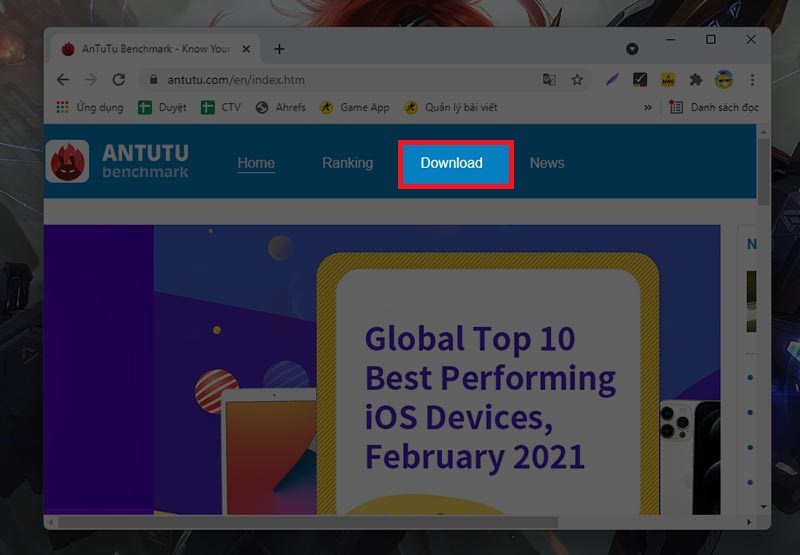Screen dimensions: 800x555
Task: Minimize the Chrome window
Action: 671,39
